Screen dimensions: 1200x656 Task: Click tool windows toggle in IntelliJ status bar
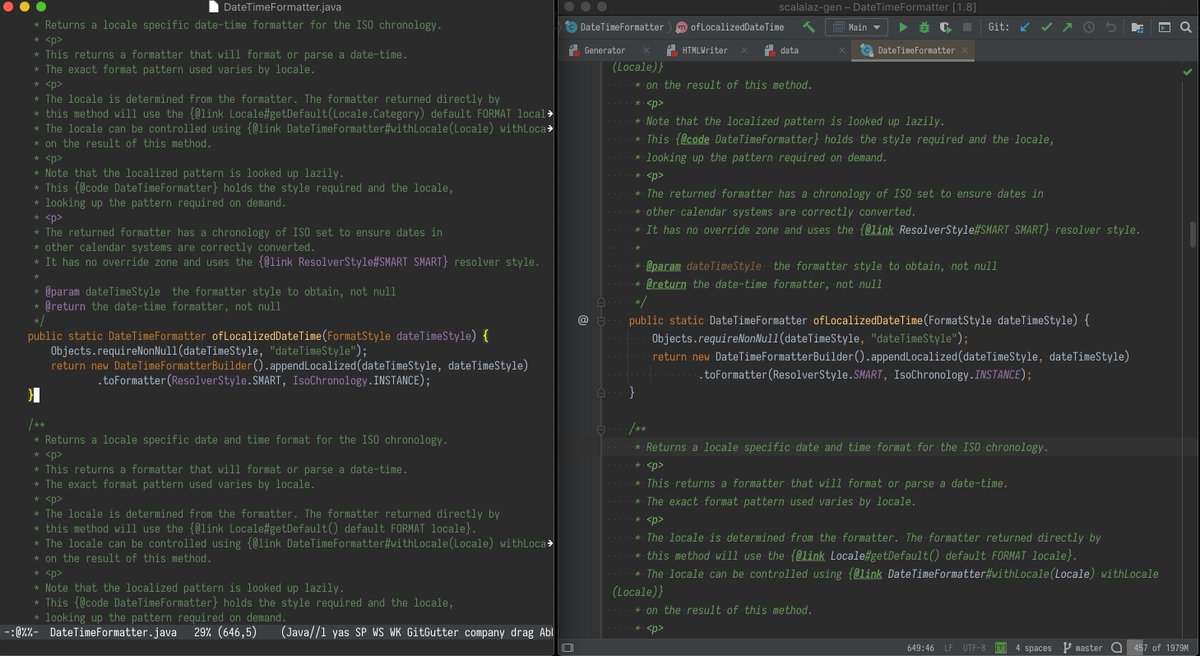coord(566,647)
